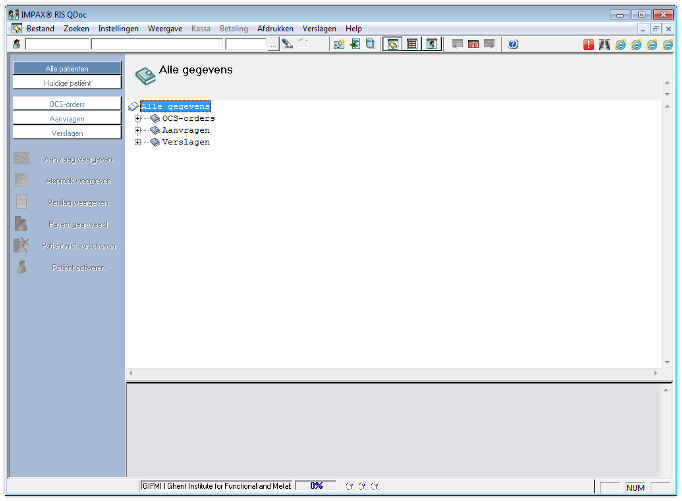Image resolution: width=682 pixels, height=501 pixels.
Task: Toggle the tree view mode toolbar button
Action: tap(393, 44)
